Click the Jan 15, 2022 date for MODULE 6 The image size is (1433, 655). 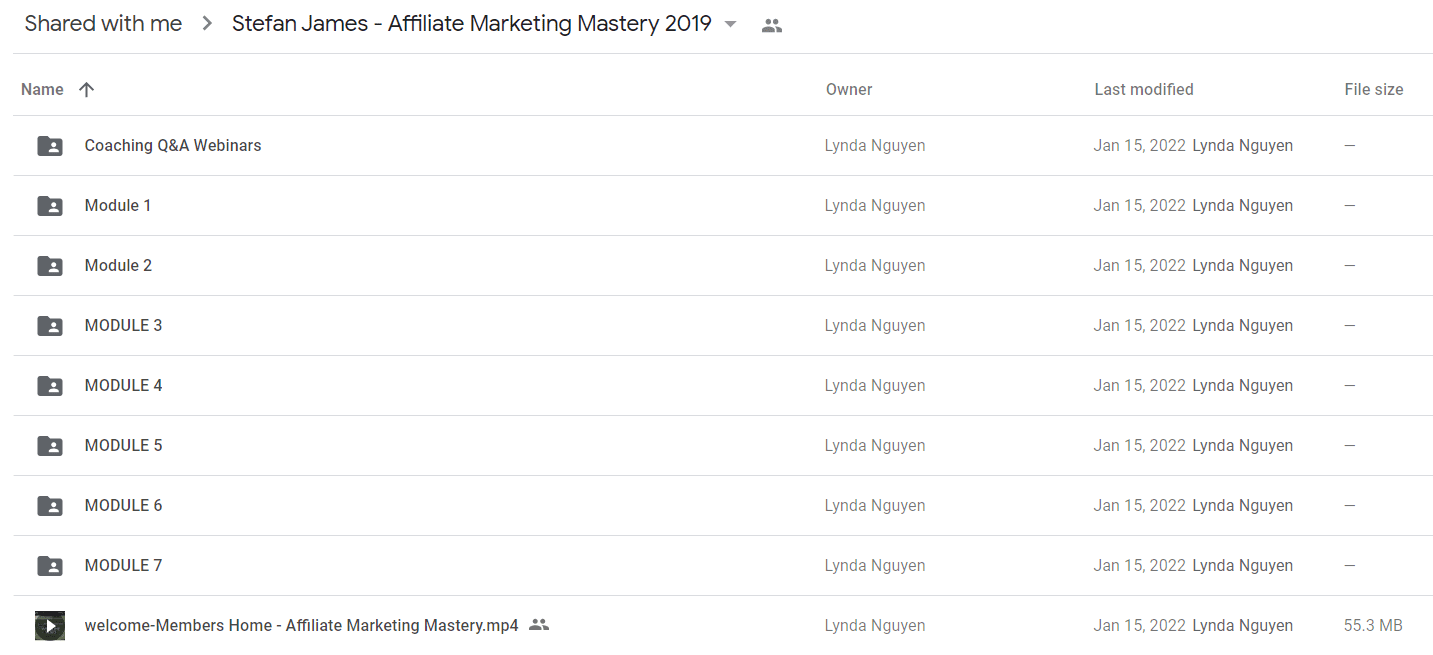(x=1140, y=505)
